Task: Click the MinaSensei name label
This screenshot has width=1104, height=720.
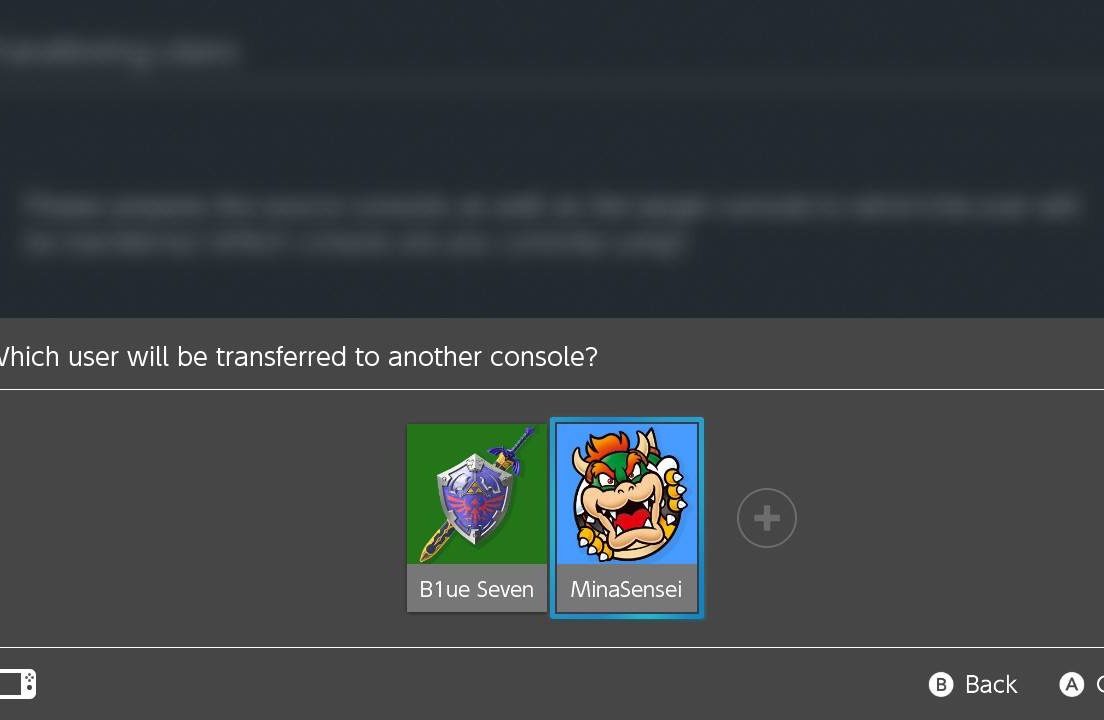Action: click(626, 589)
